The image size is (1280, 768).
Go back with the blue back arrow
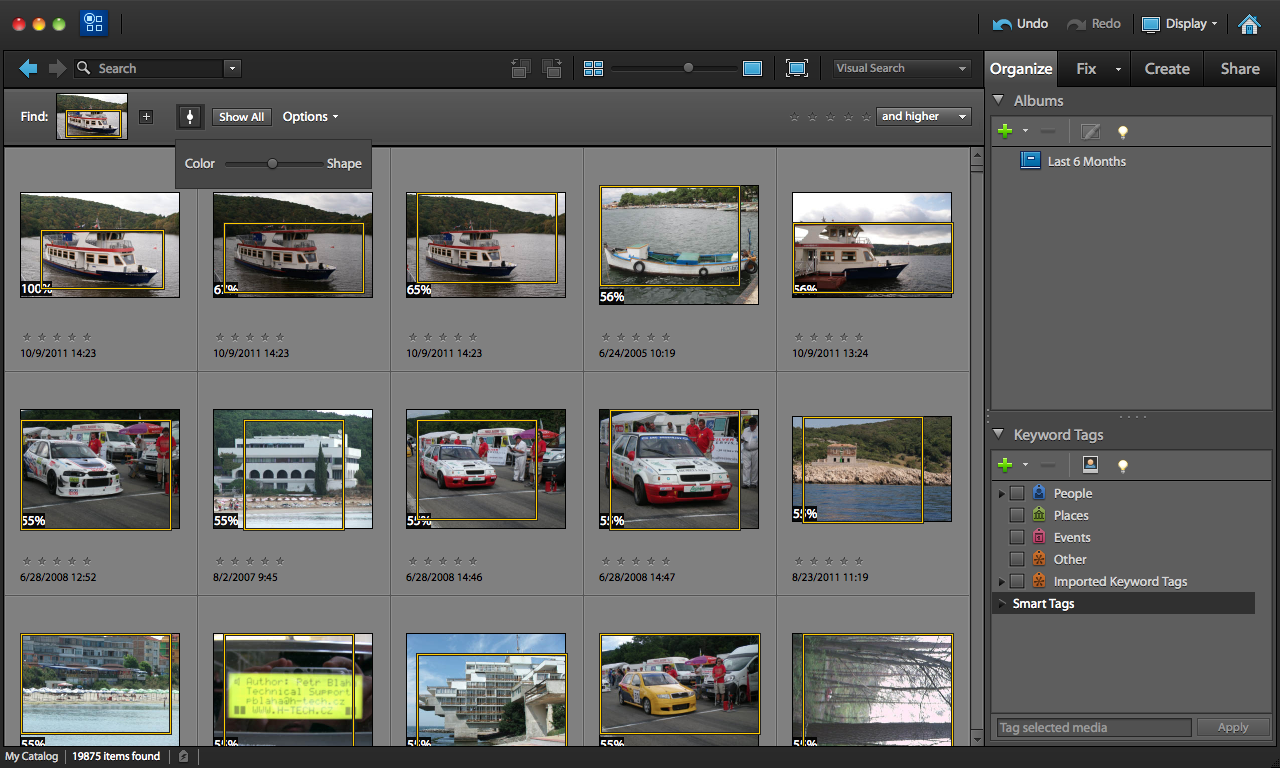coord(28,68)
